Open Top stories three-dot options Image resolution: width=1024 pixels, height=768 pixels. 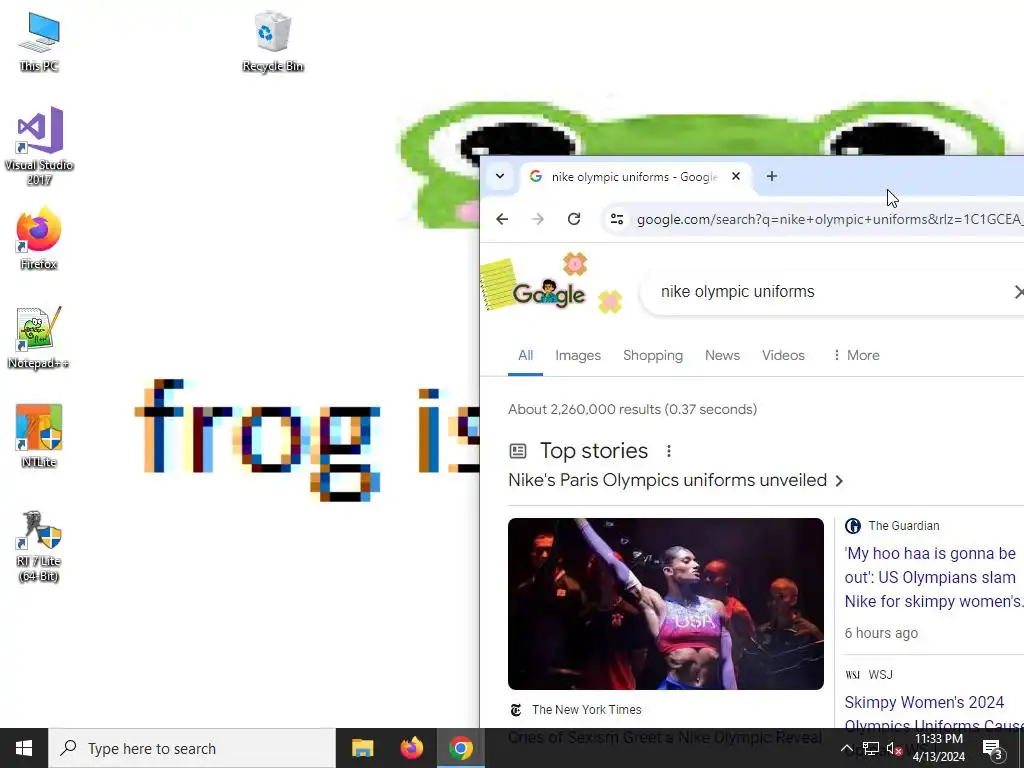668,451
